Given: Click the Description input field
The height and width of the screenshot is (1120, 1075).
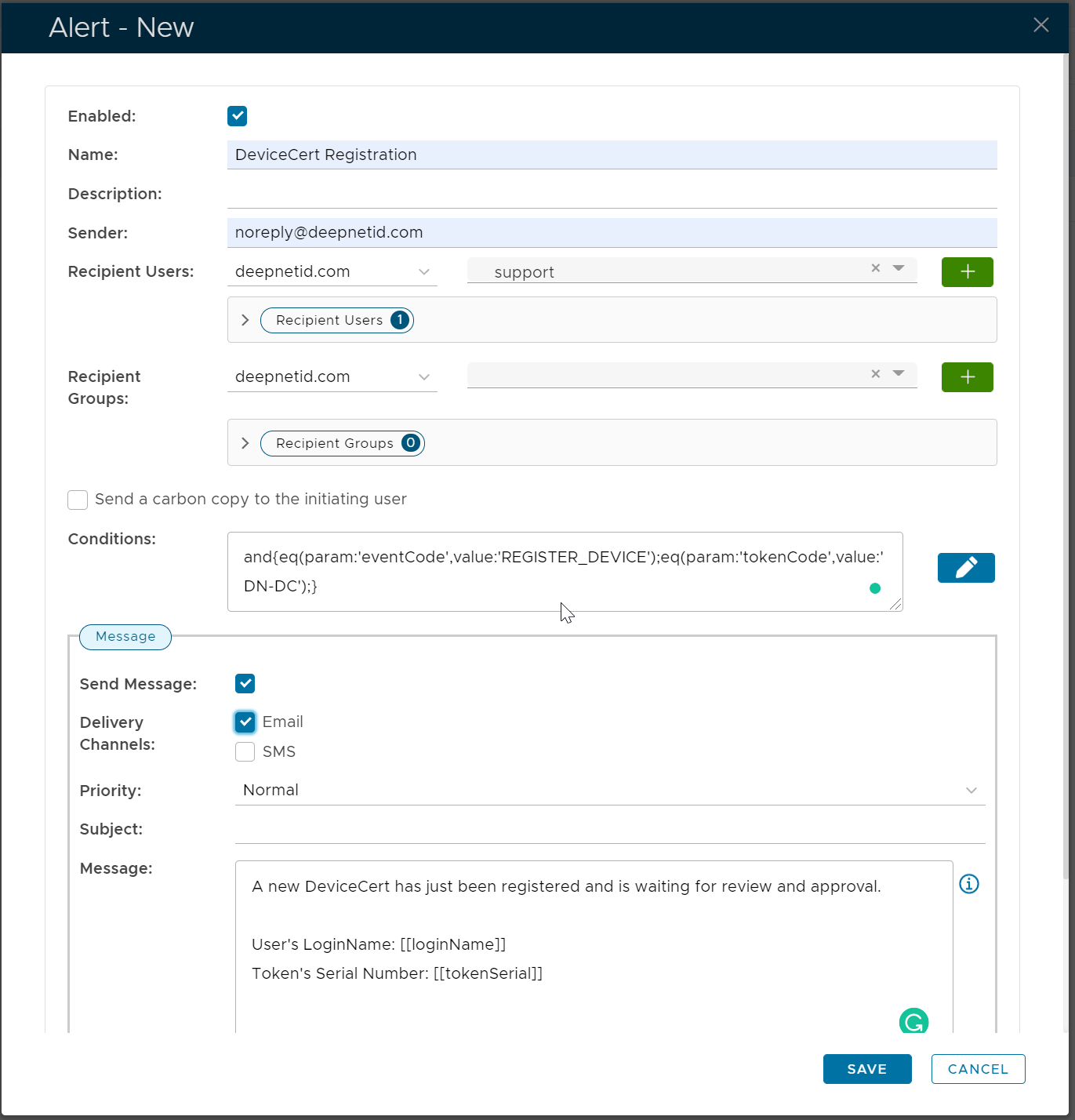Looking at the screenshot, I should tap(612, 194).
